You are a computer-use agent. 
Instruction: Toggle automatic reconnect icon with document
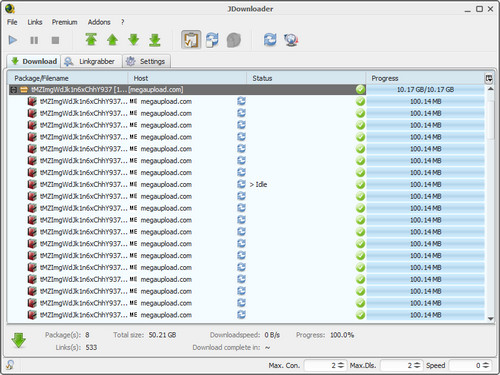pyautogui.click(x=212, y=40)
